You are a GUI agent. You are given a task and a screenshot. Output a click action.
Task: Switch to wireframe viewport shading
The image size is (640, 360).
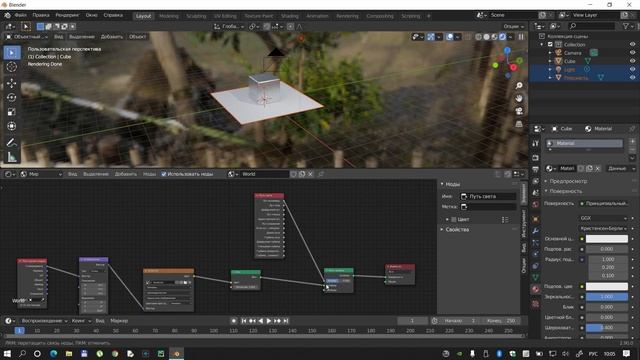point(478,37)
